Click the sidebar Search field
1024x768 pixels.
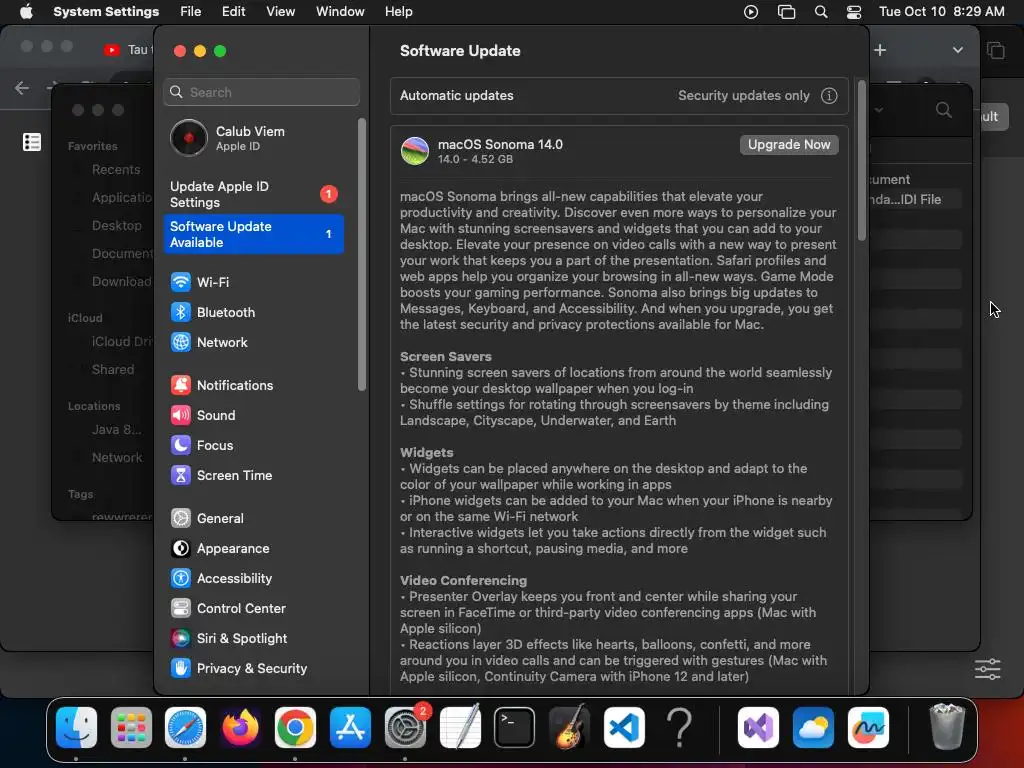(x=261, y=92)
